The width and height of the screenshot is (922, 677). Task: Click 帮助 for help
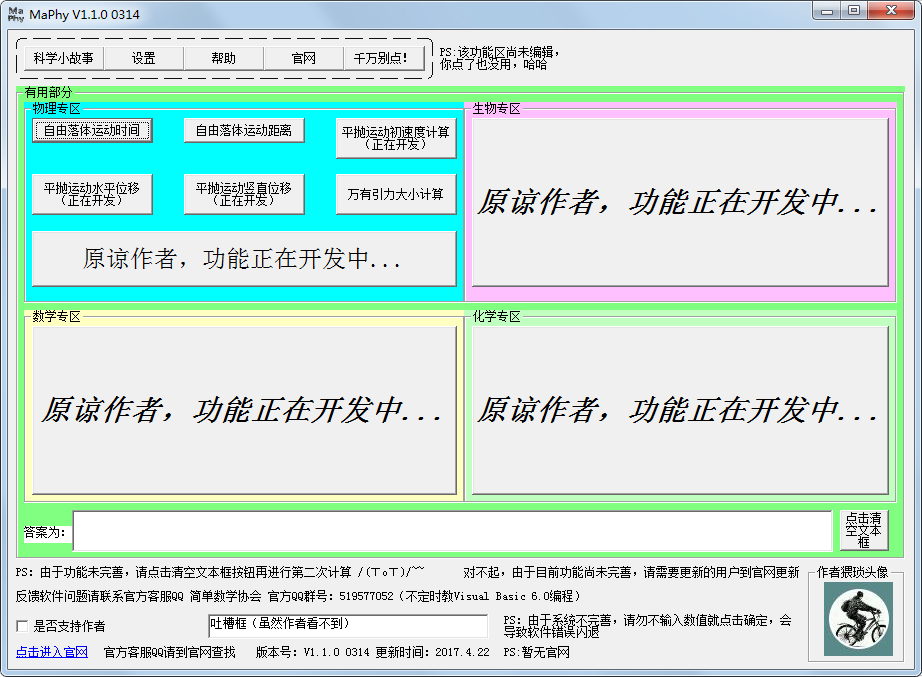point(223,58)
